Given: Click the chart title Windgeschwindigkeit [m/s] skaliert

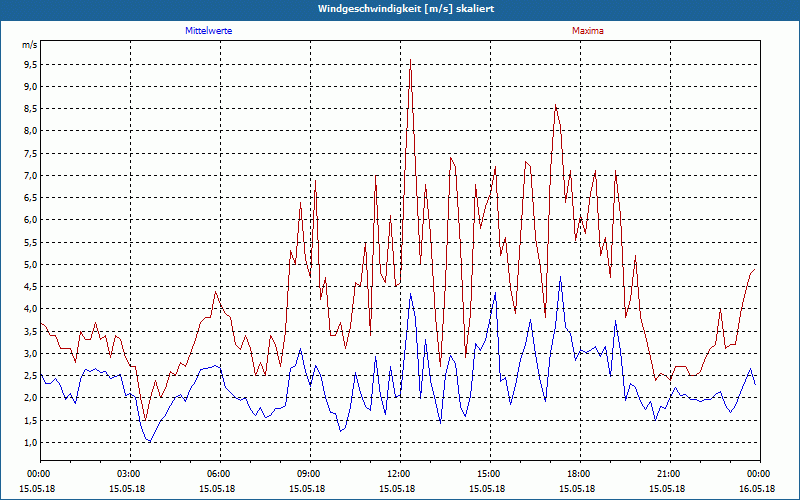Looking at the screenshot, I should pos(406,9).
